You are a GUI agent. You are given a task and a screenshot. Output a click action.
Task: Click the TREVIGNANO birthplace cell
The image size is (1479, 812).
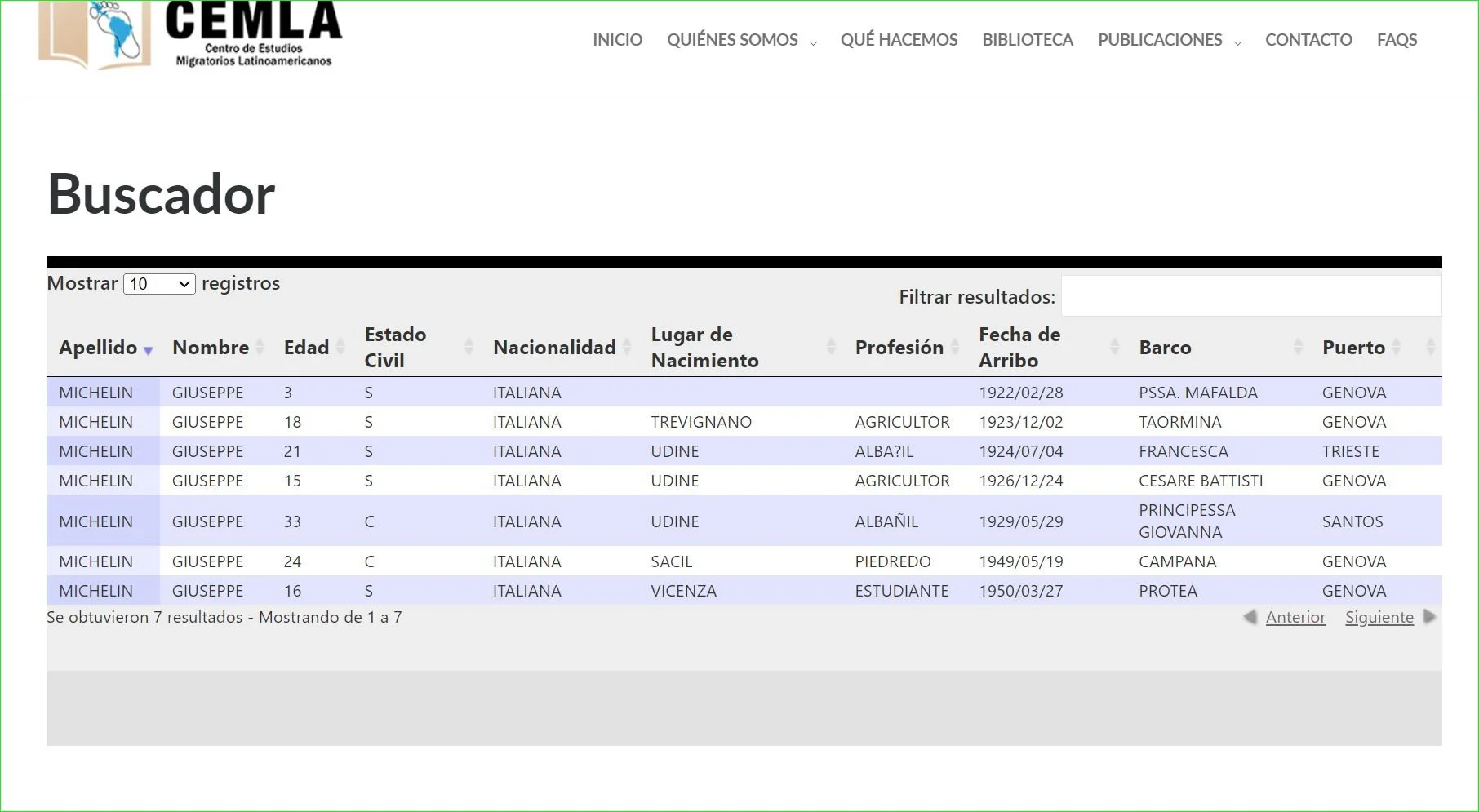(701, 422)
